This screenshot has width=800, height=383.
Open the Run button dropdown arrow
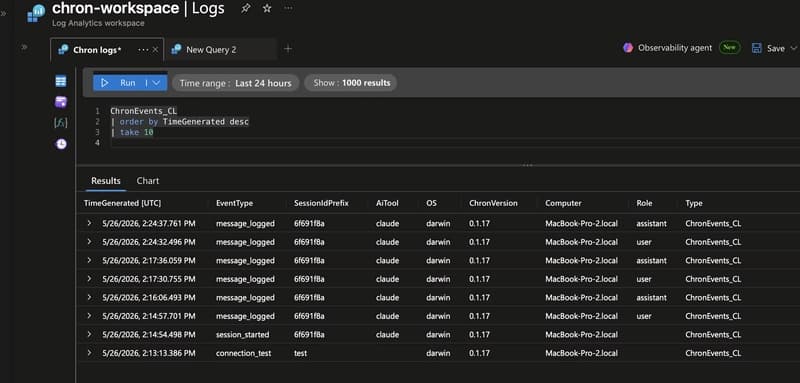(x=157, y=83)
